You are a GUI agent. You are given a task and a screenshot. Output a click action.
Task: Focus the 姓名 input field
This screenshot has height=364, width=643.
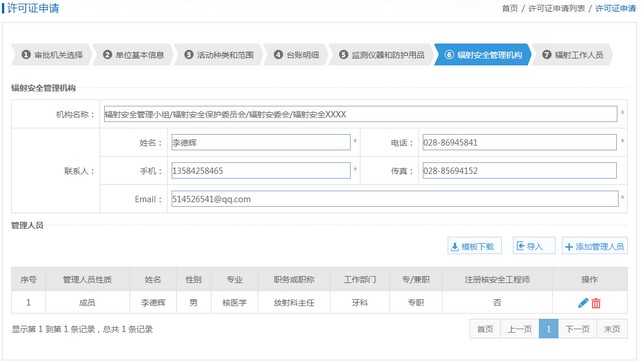[x=261, y=142]
